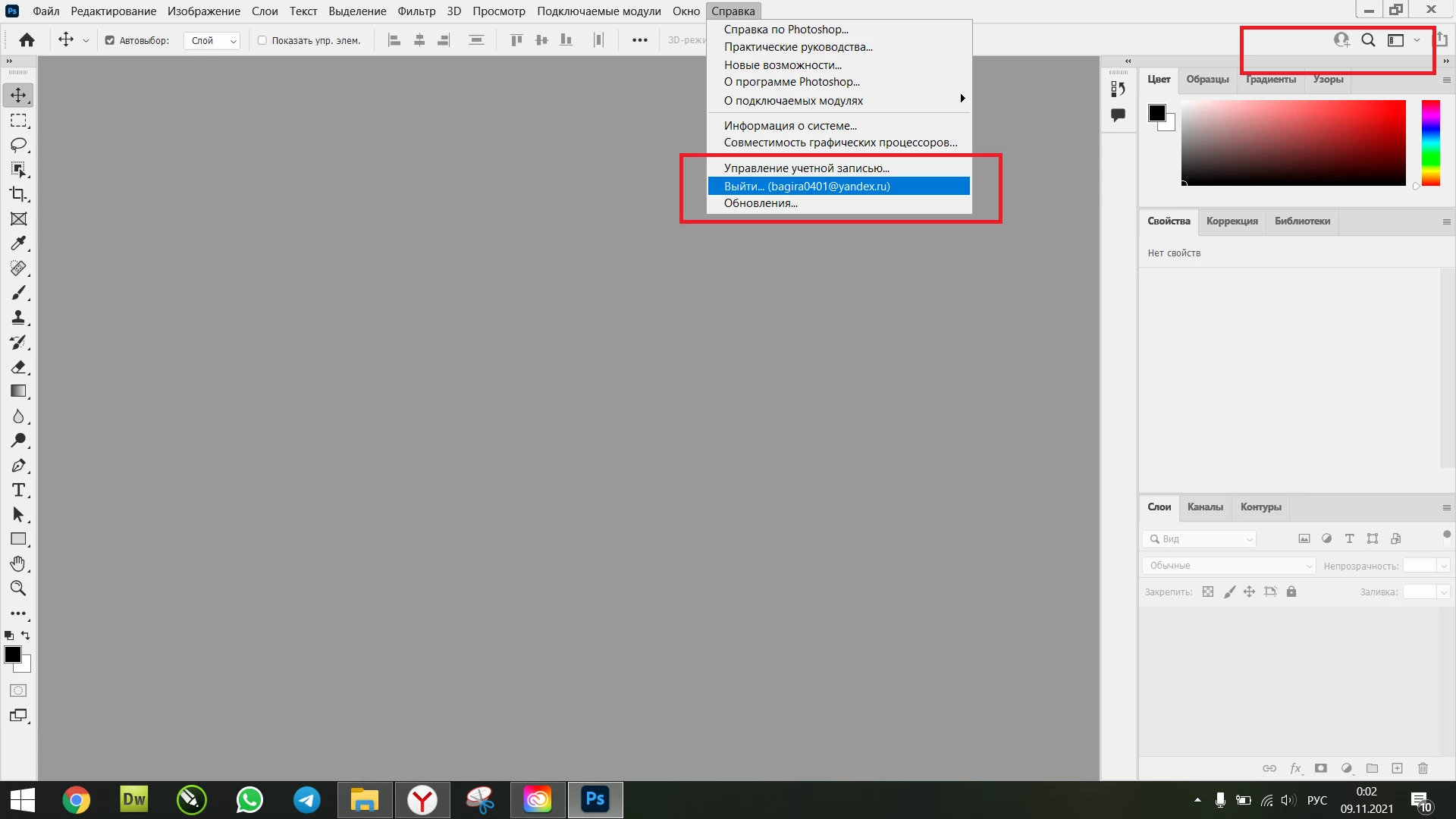Image resolution: width=1456 pixels, height=819 pixels.
Task: Click Управление учетной записью... menu entry
Action: point(806,168)
